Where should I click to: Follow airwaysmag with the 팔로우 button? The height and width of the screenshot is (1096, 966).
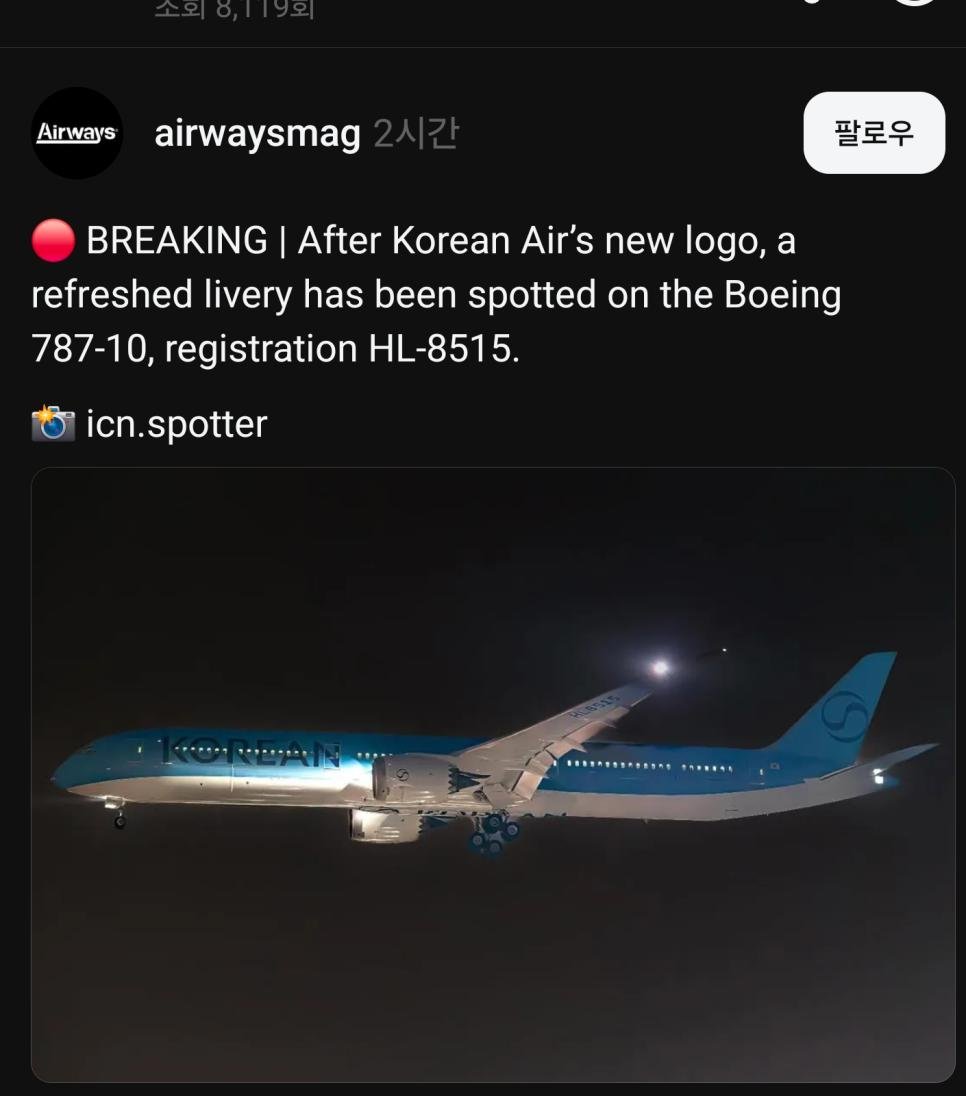(x=874, y=133)
